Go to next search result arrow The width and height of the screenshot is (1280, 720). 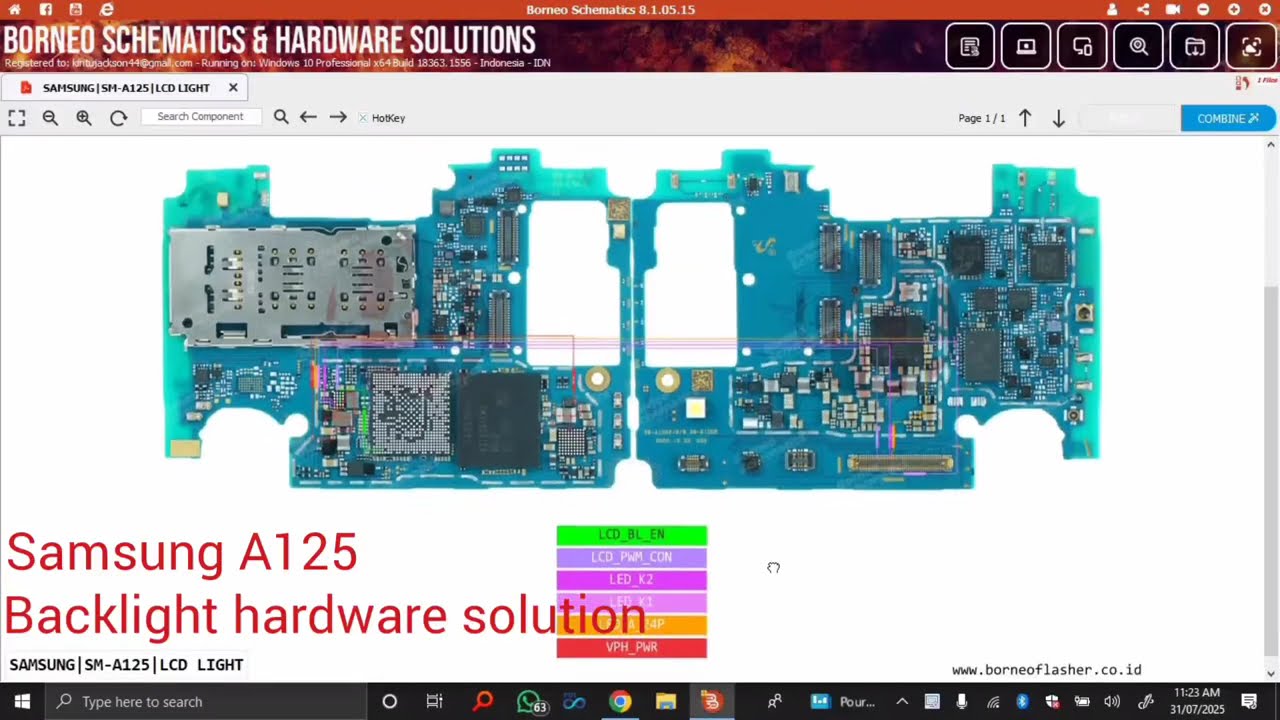(x=338, y=117)
